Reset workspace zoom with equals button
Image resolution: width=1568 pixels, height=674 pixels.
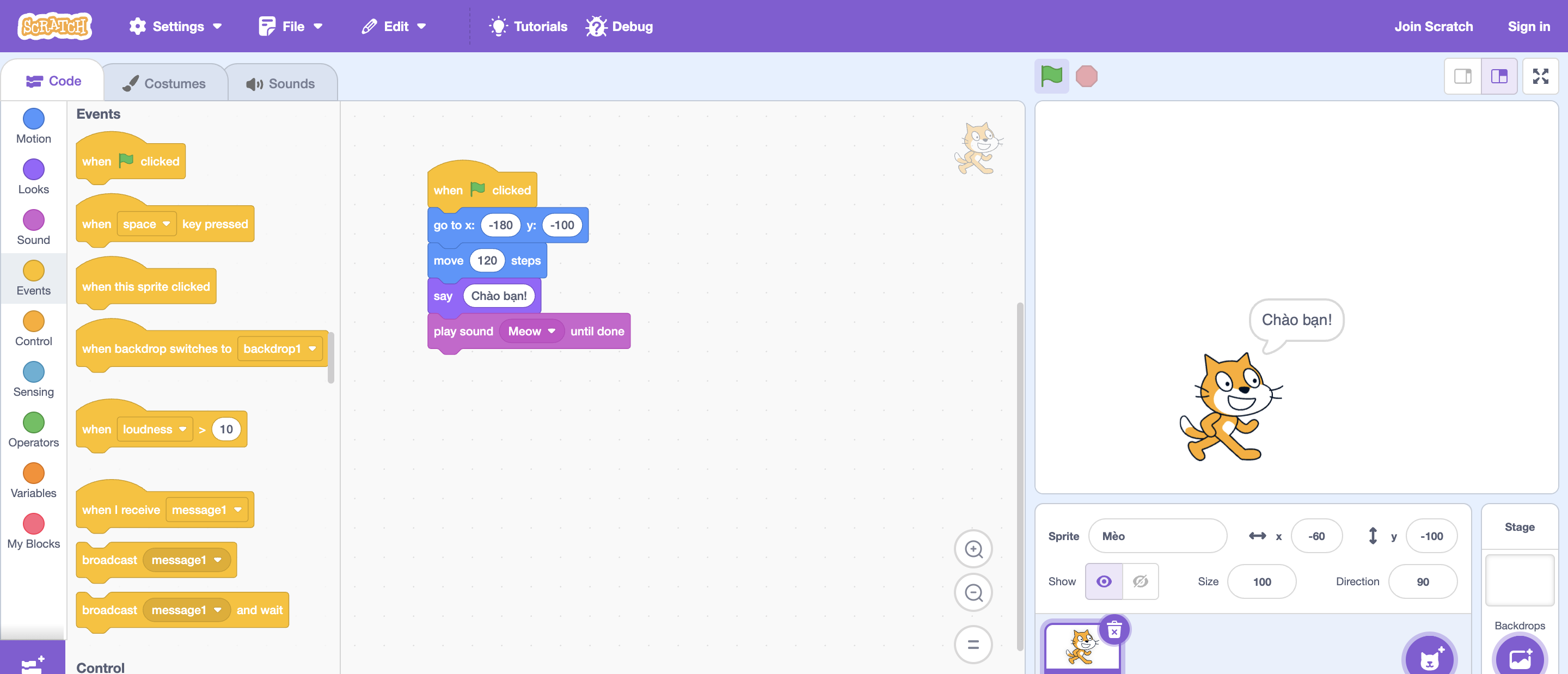973,644
